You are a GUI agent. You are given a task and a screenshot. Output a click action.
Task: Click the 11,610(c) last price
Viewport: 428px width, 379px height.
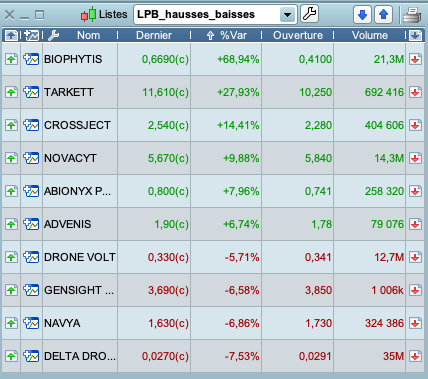coord(166,92)
